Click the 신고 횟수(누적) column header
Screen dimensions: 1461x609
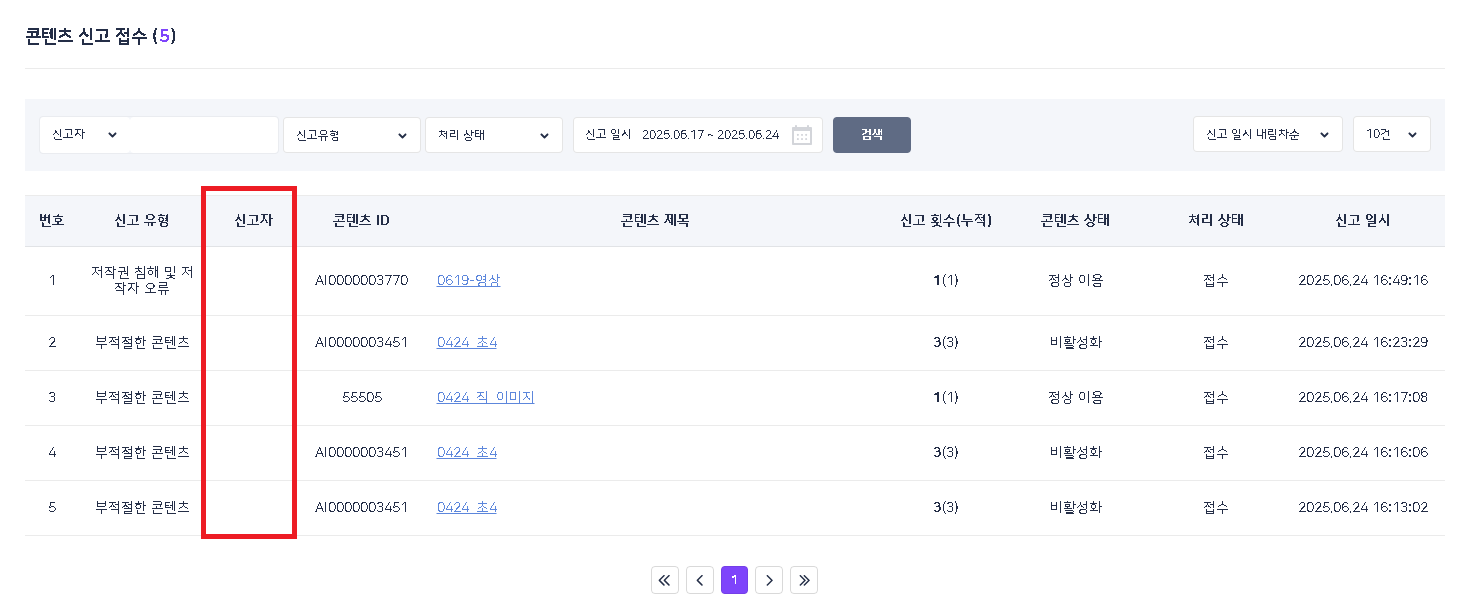coord(945,221)
